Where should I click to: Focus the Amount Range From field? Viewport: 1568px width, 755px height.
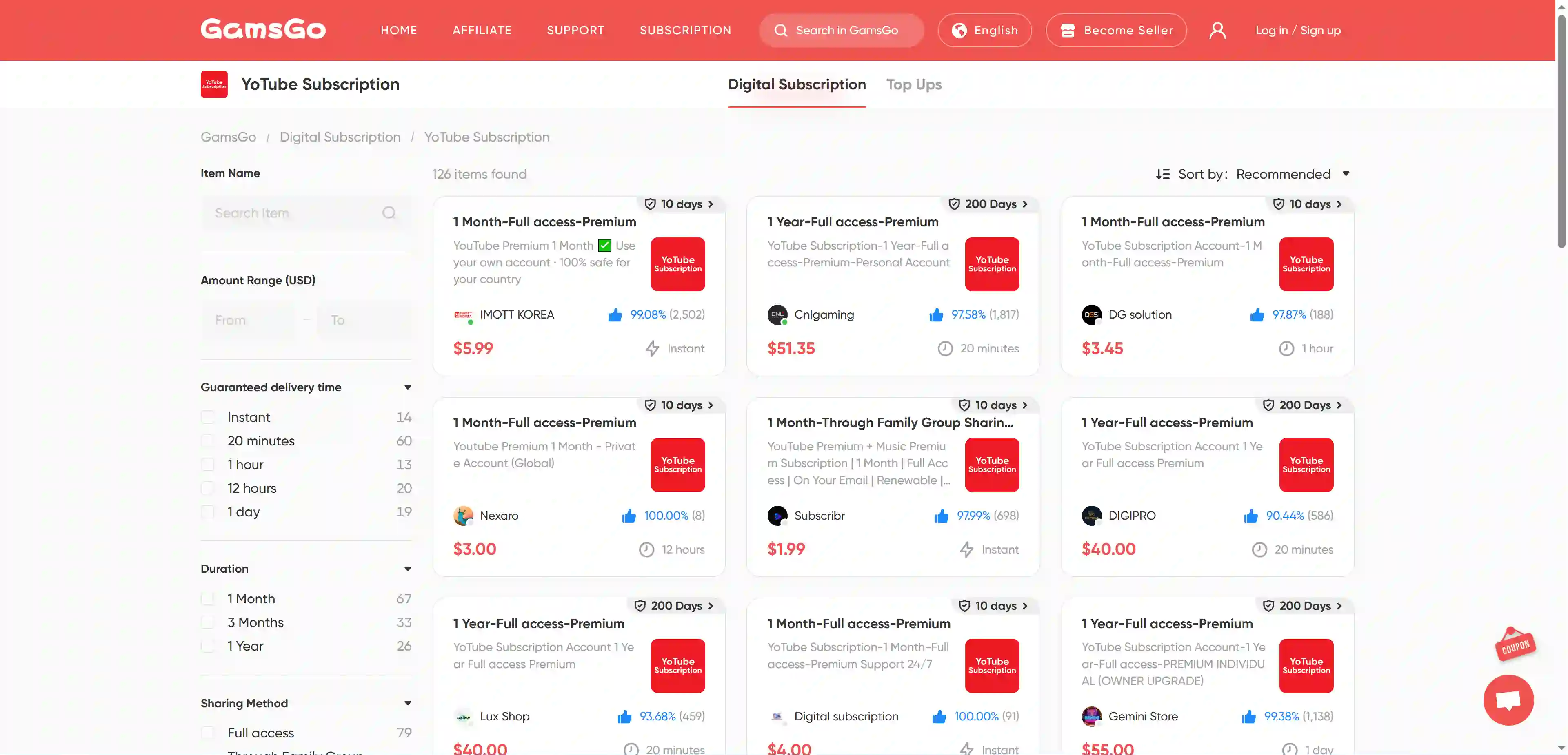pos(249,321)
